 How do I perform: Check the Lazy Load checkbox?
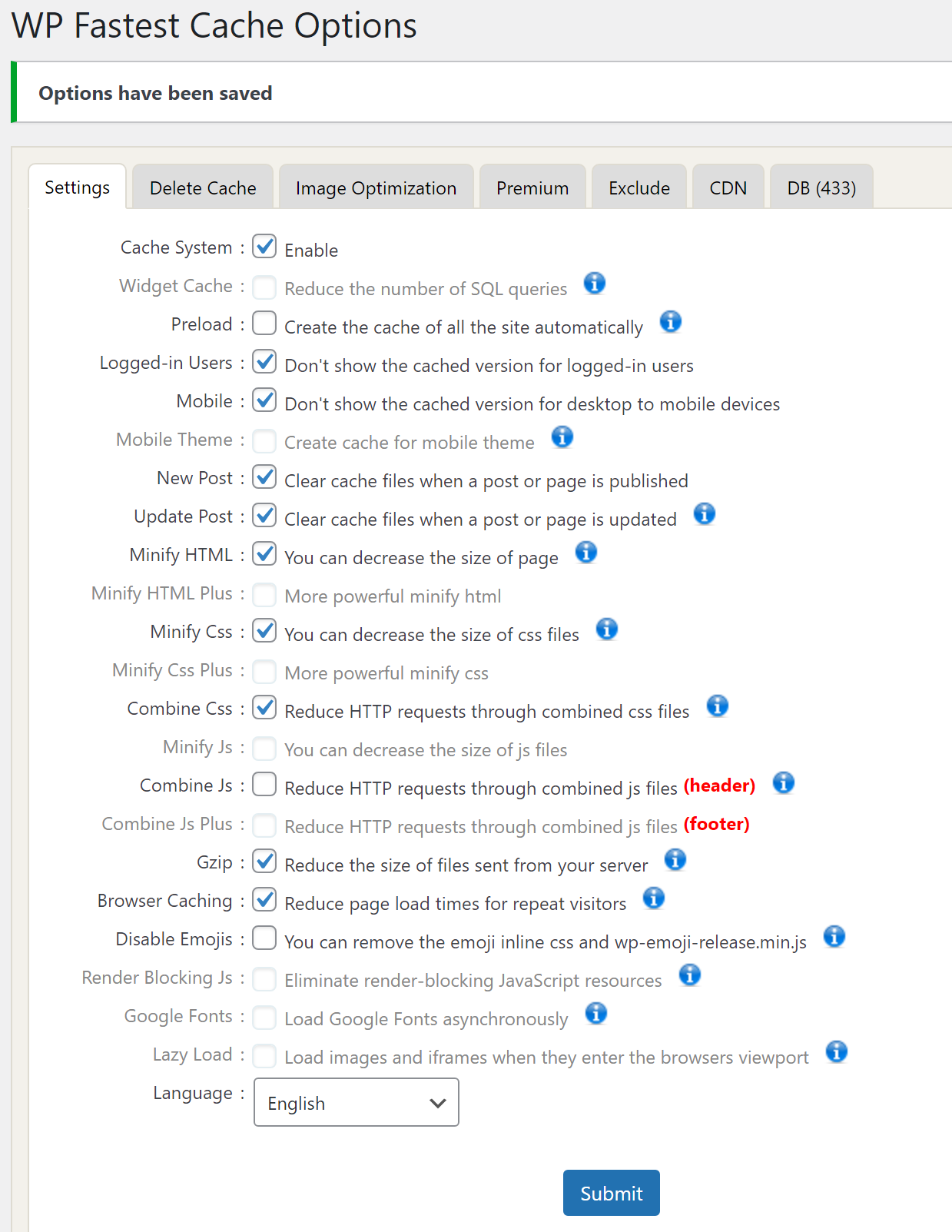264,1056
